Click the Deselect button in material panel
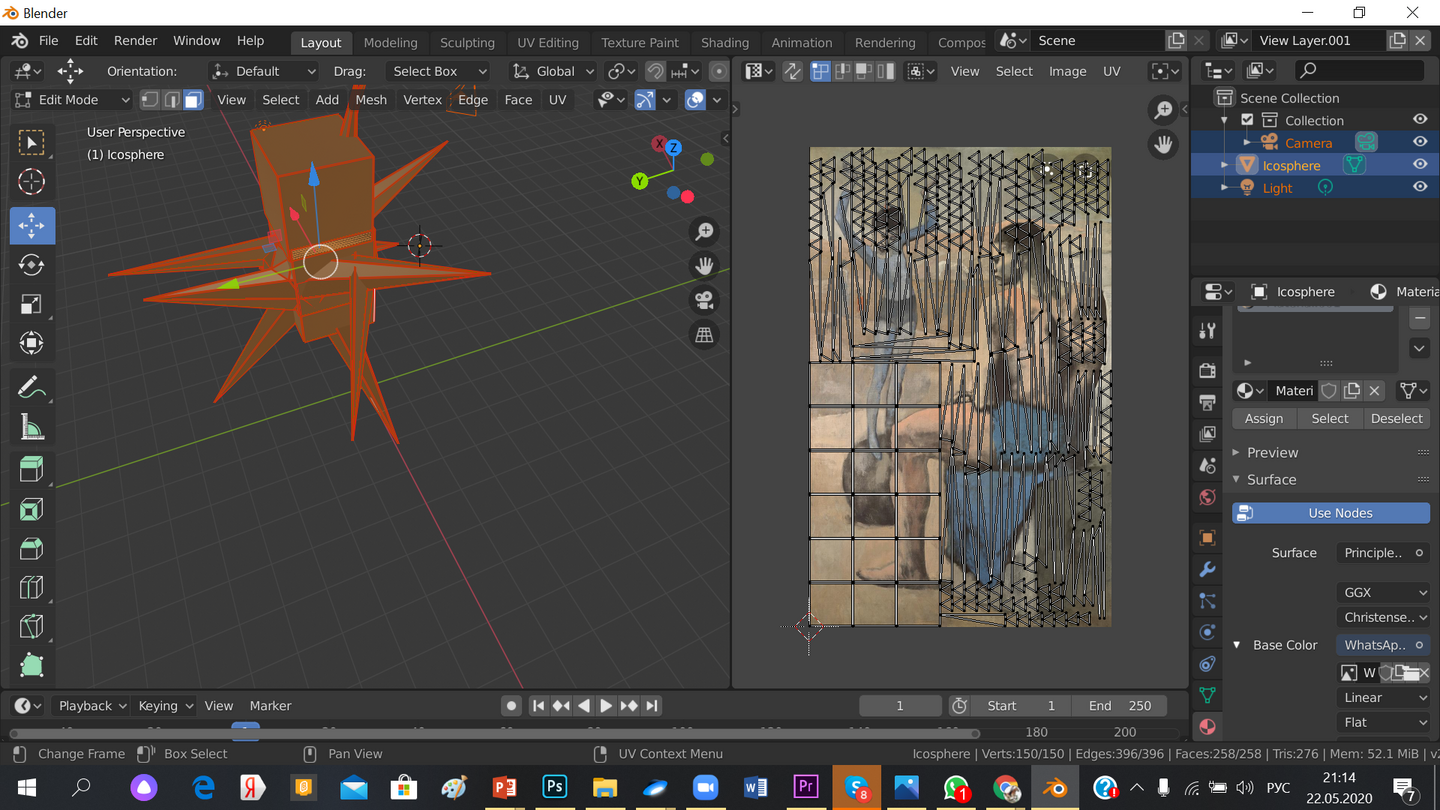The height and width of the screenshot is (810, 1440). tap(1397, 418)
